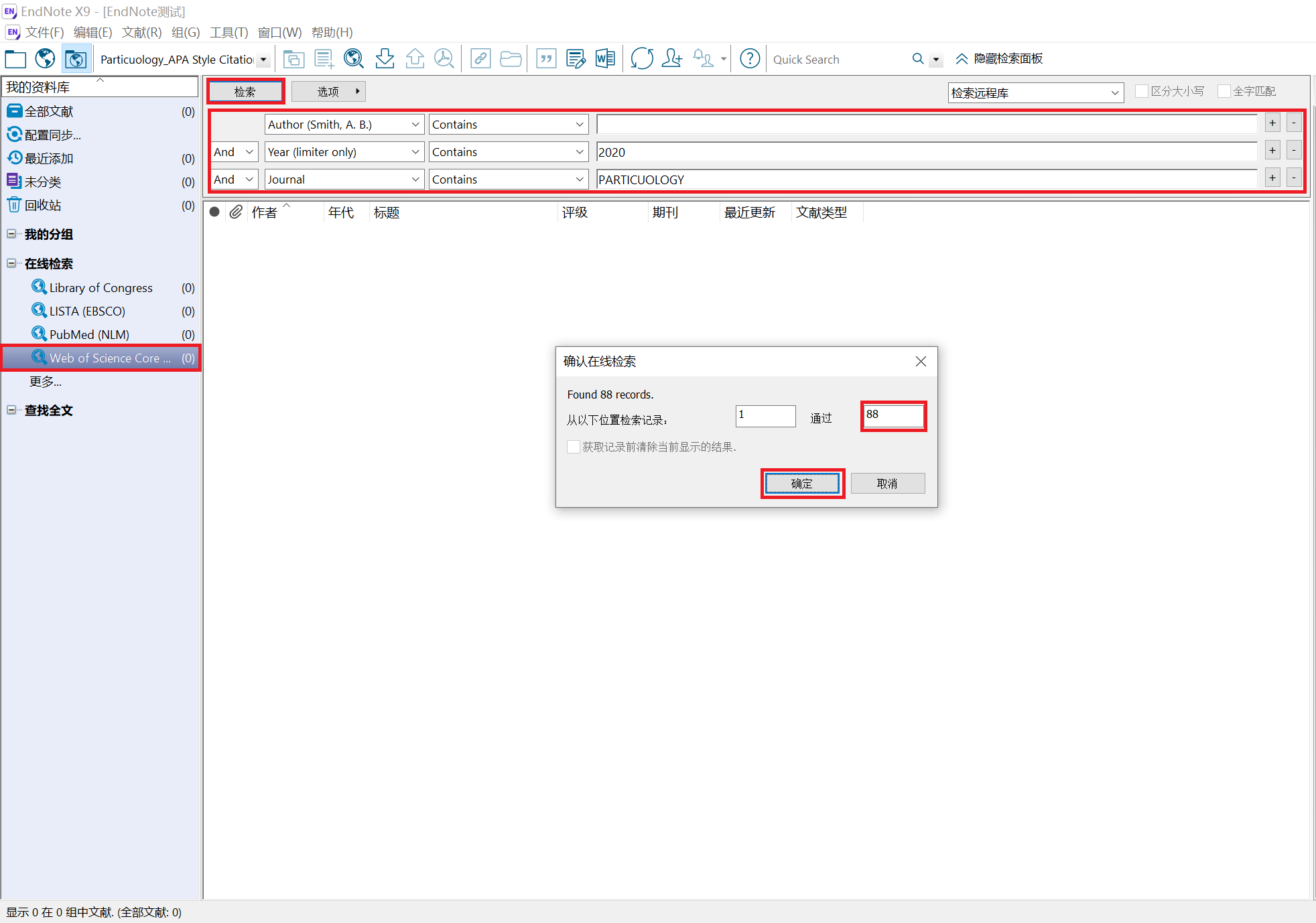Click the Open Link icon
This screenshot has height=923, width=1316.
(x=480, y=60)
